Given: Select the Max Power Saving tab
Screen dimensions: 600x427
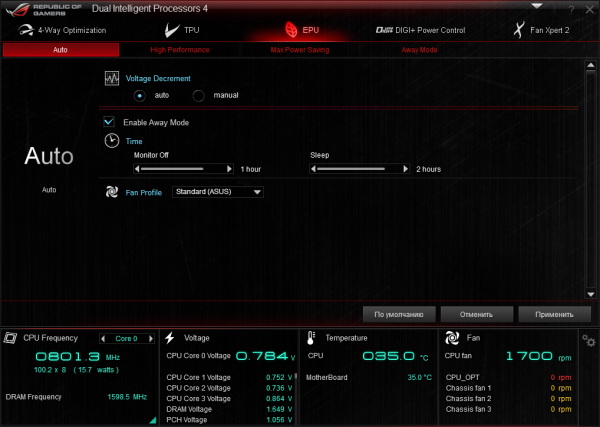Looking at the screenshot, I should point(300,50).
